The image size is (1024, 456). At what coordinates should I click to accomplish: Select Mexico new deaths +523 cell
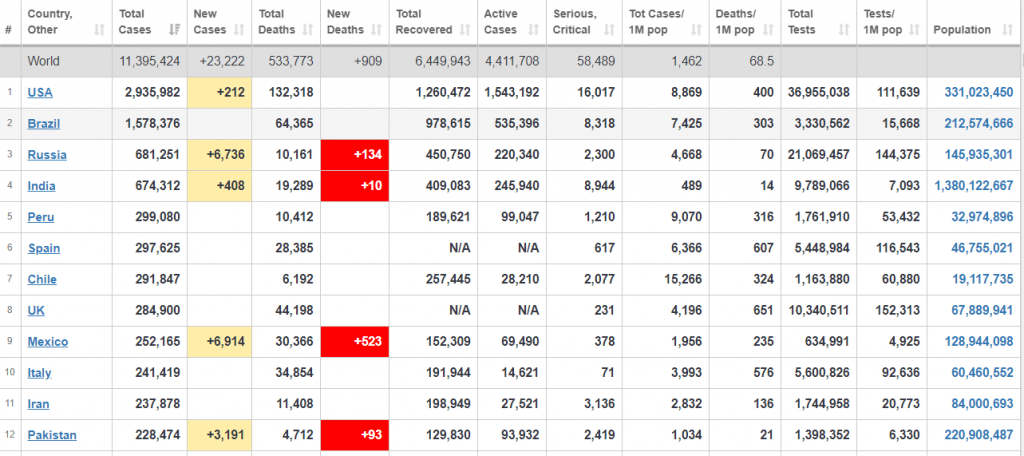pyautogui.click(x=355, y=342)
